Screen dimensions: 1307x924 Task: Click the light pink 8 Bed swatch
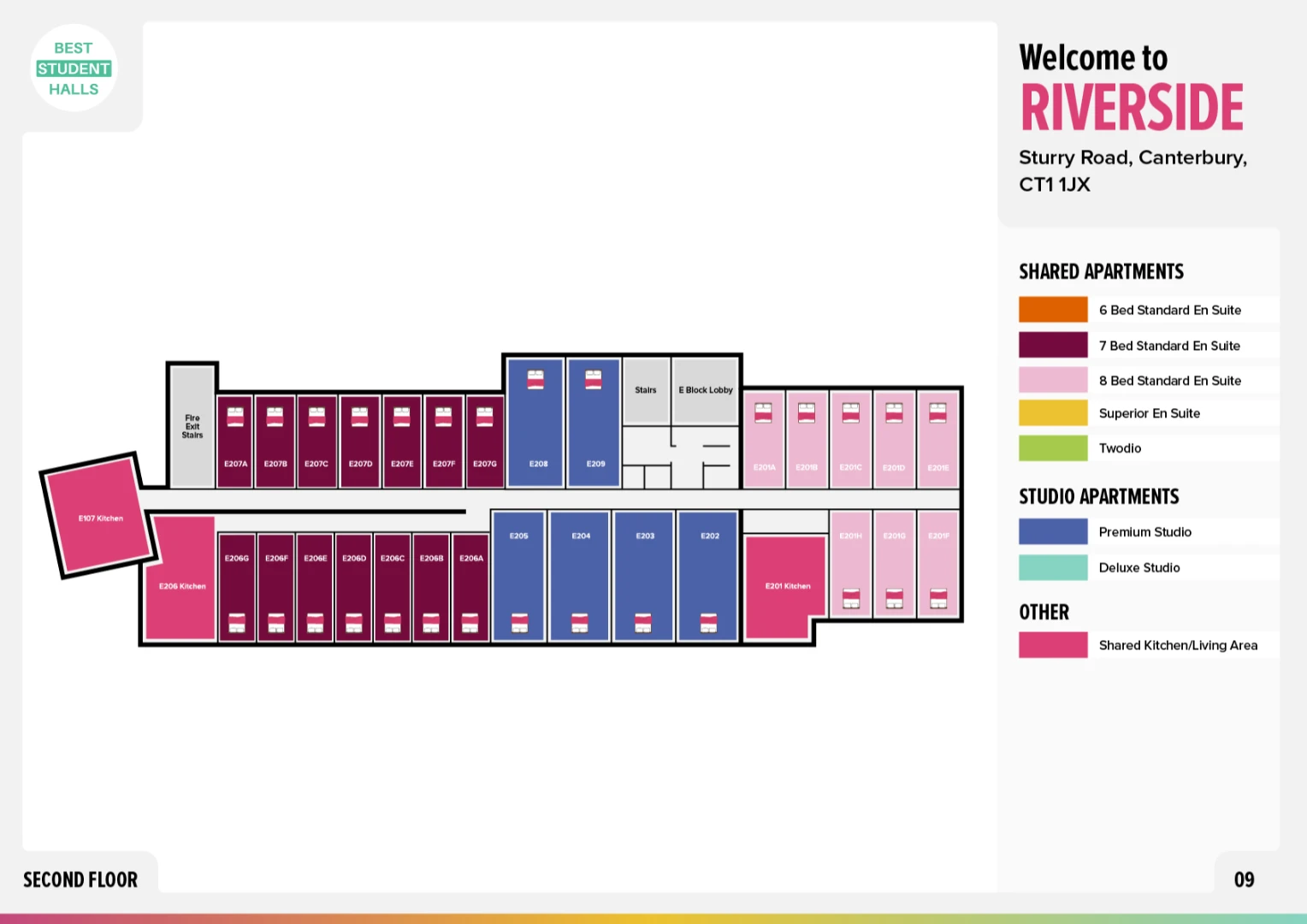(x=1053, y=380)
